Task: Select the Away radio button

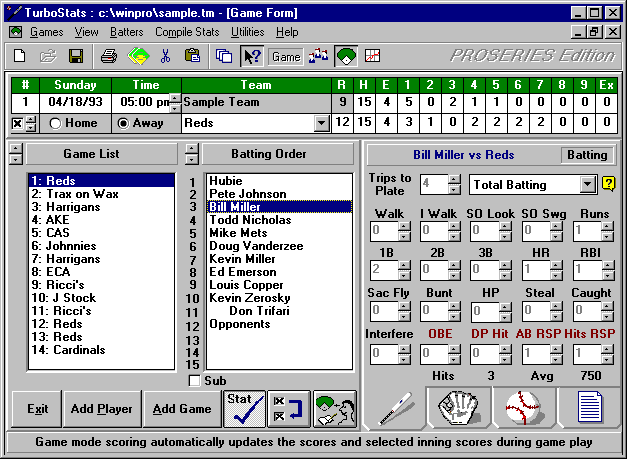Action: tap(124, 124)
